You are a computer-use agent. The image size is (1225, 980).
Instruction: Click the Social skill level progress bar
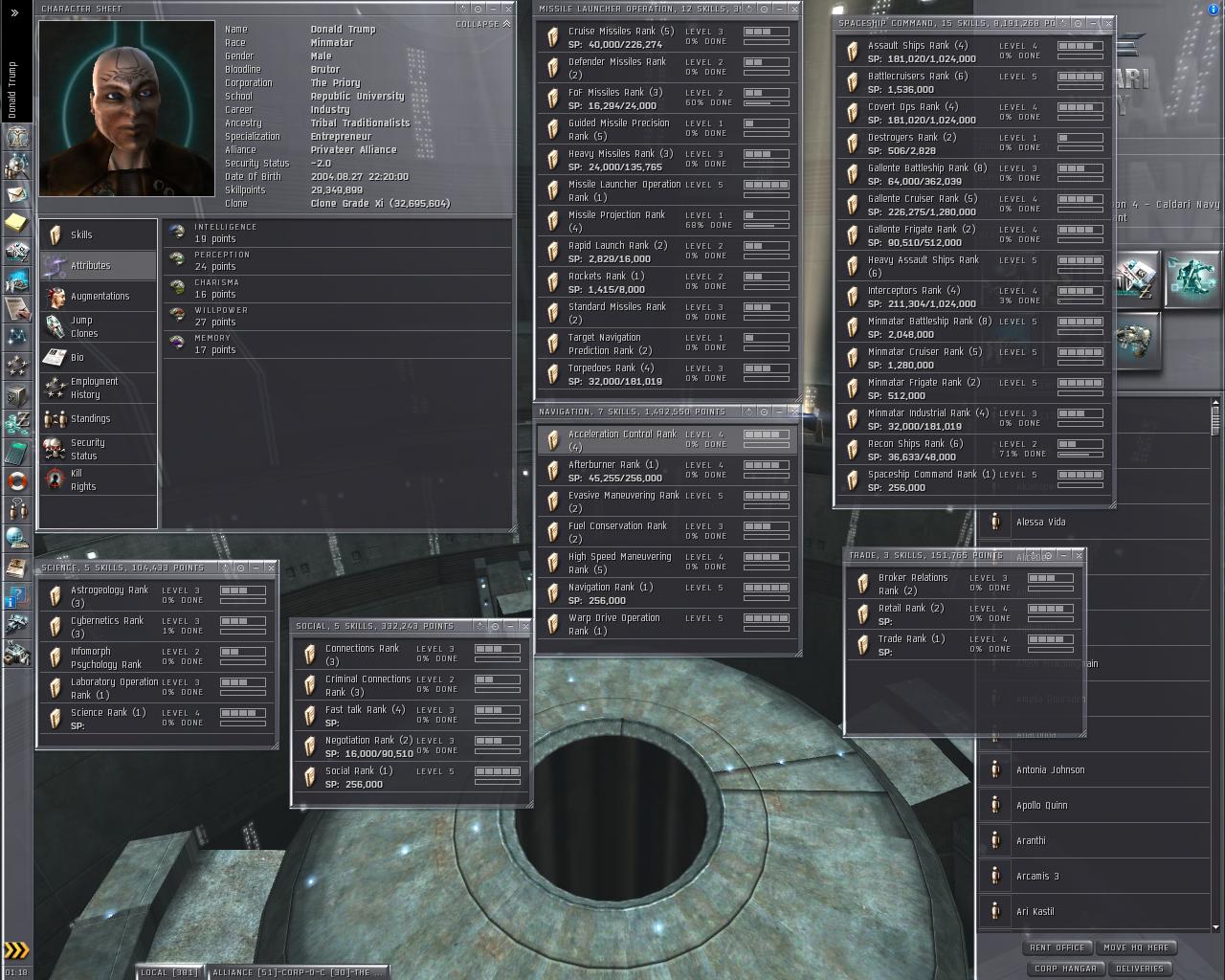[x=498, y=771]
